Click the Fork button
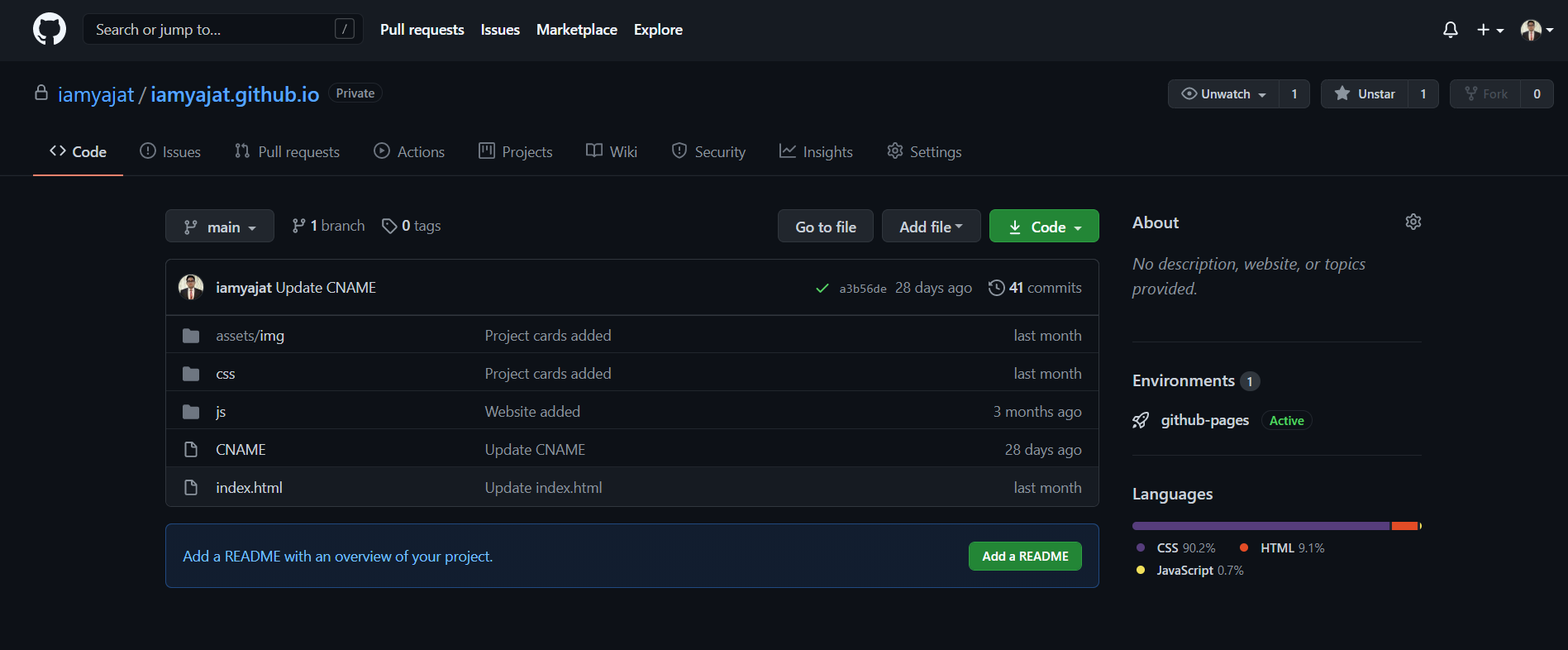Screen dimensions: 1568x650 1485,93
